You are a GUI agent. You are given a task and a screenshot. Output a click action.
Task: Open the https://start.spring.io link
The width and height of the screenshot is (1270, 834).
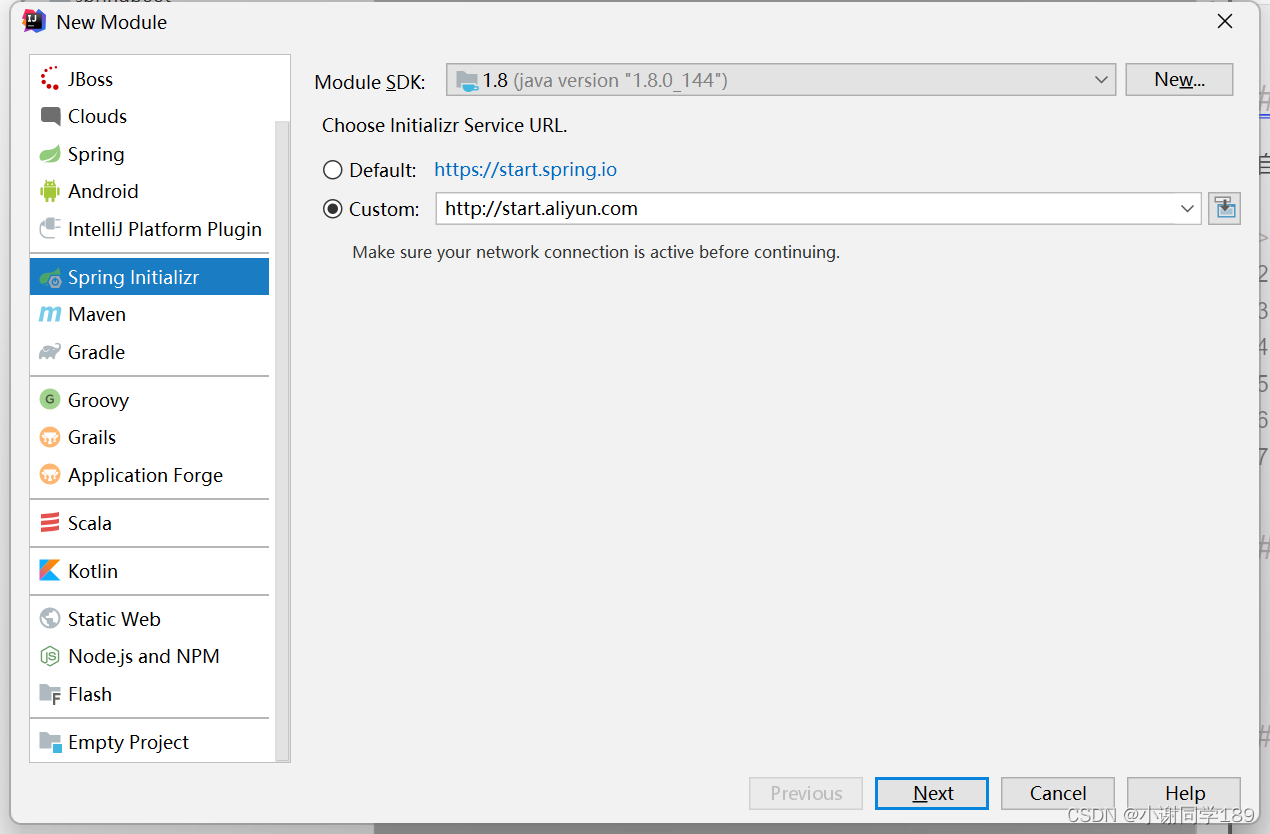525,170
